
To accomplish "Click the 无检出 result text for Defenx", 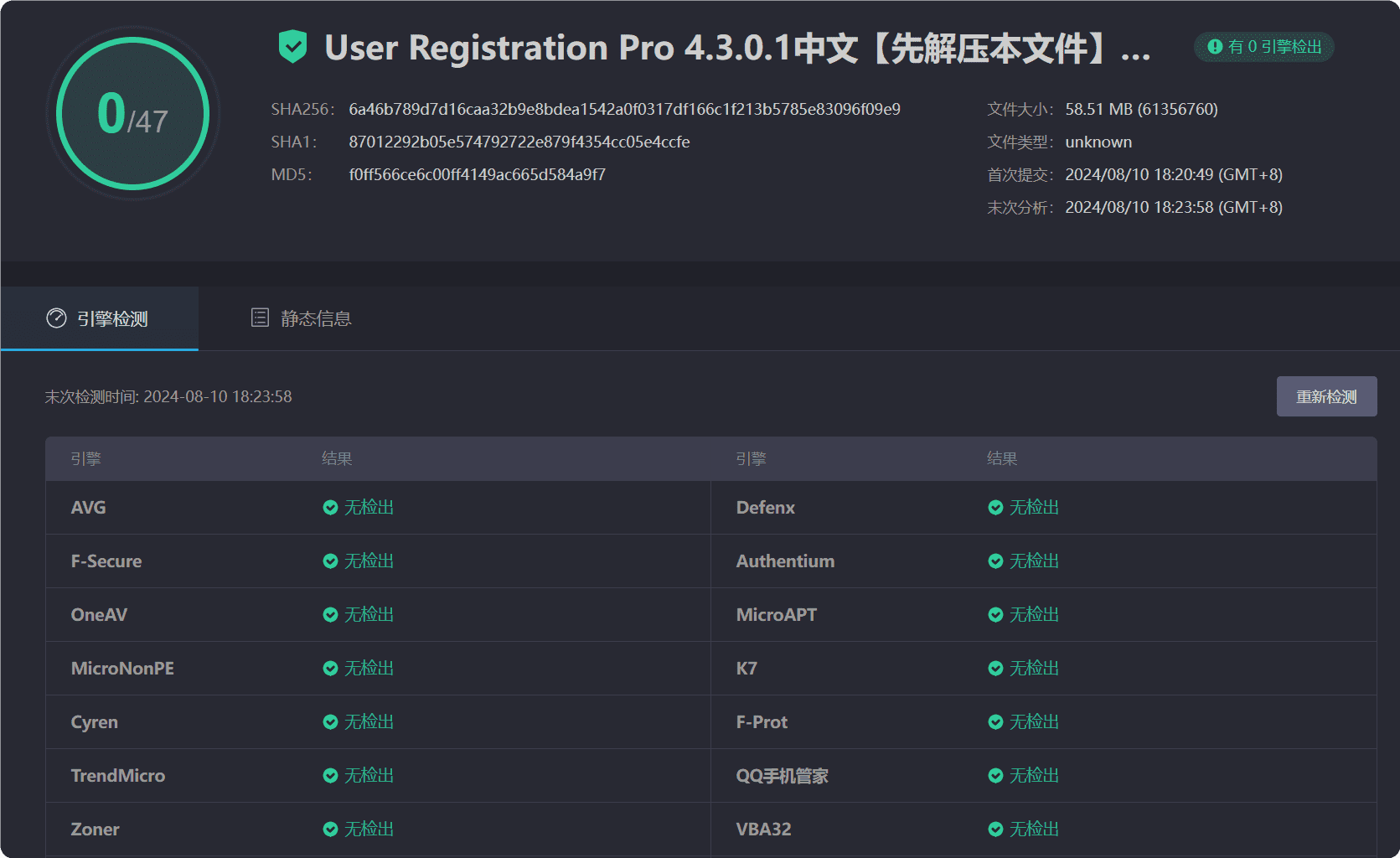I will click(x=1034, y=508).
